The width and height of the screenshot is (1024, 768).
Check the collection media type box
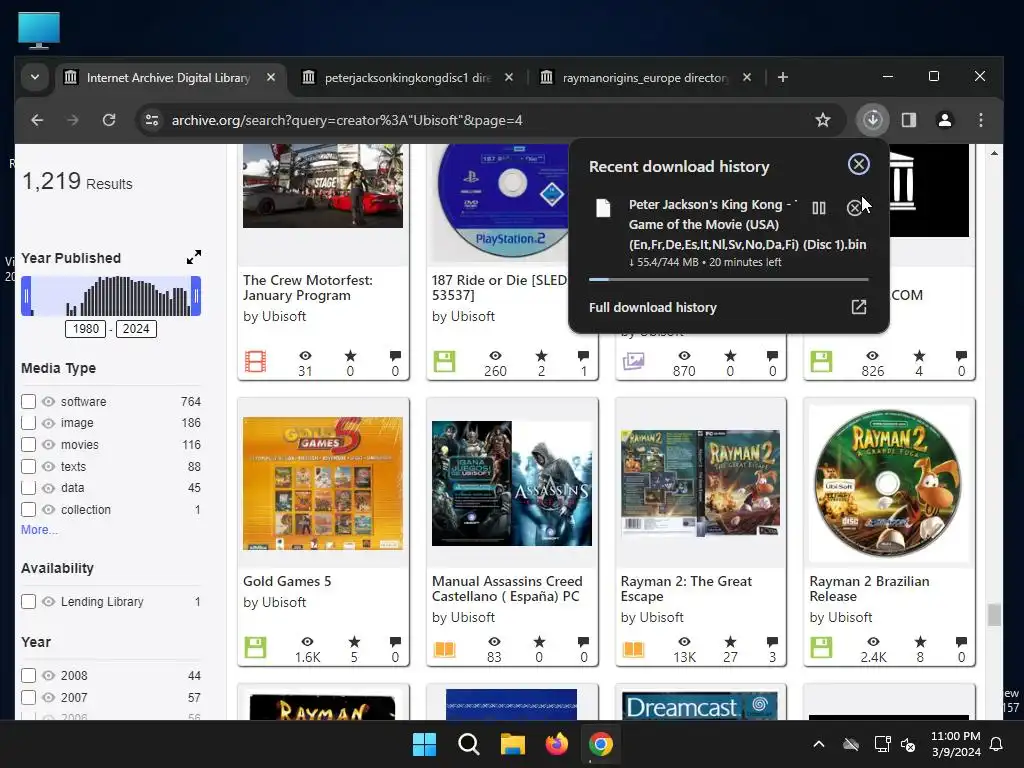pos(28,509)
